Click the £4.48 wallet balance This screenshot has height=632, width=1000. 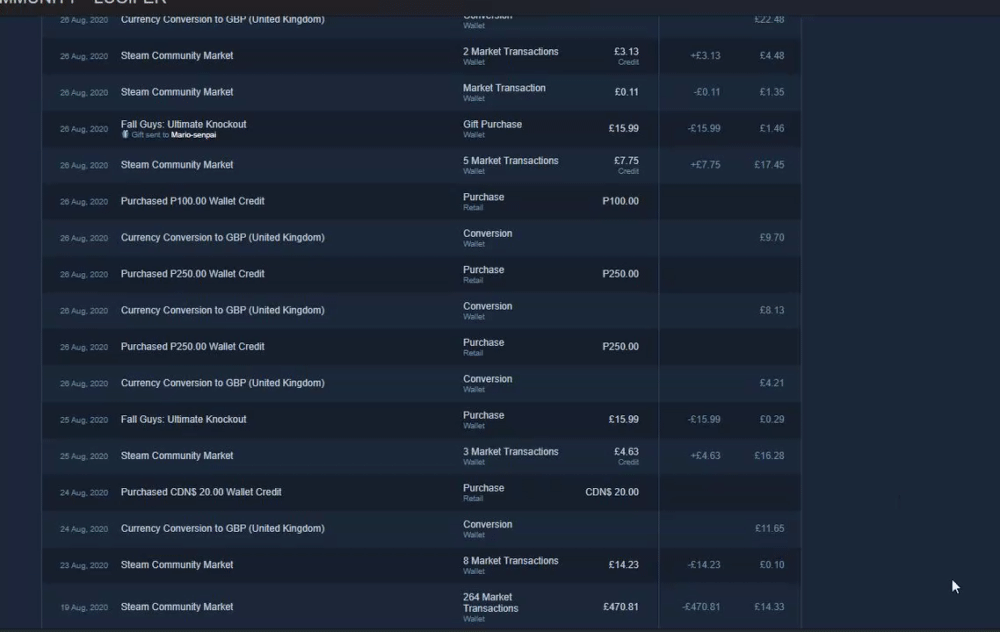772,55
